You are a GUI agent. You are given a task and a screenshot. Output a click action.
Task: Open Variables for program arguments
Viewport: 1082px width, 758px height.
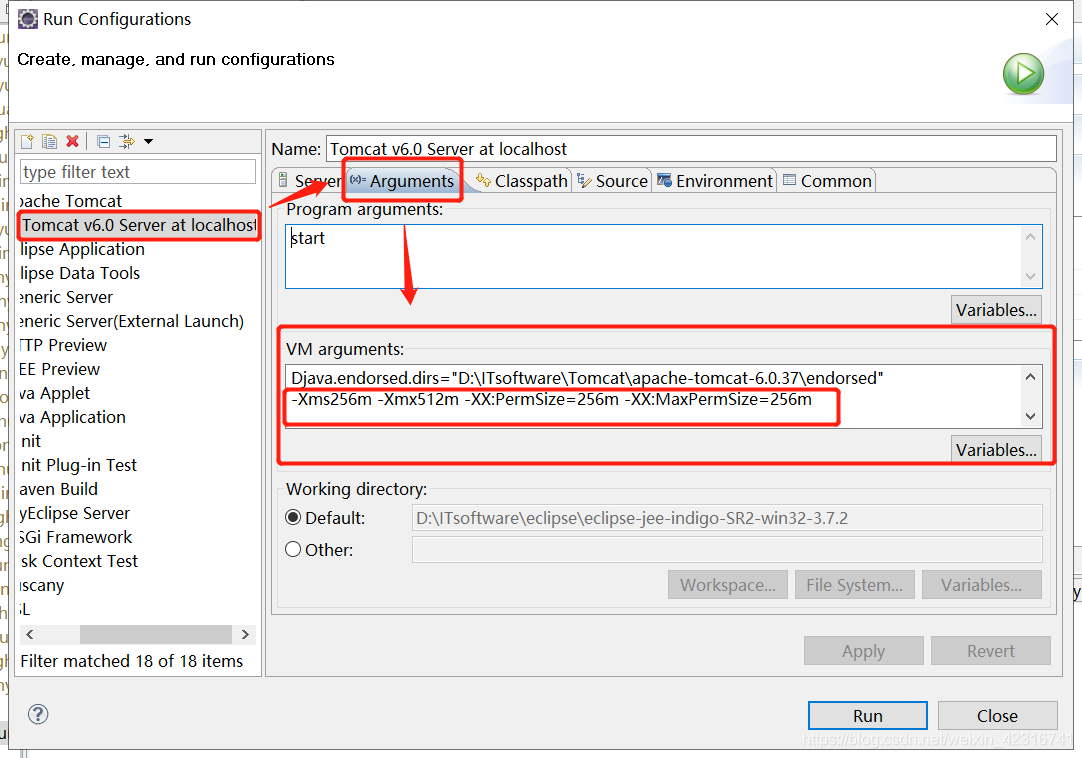tap(996, 309)
